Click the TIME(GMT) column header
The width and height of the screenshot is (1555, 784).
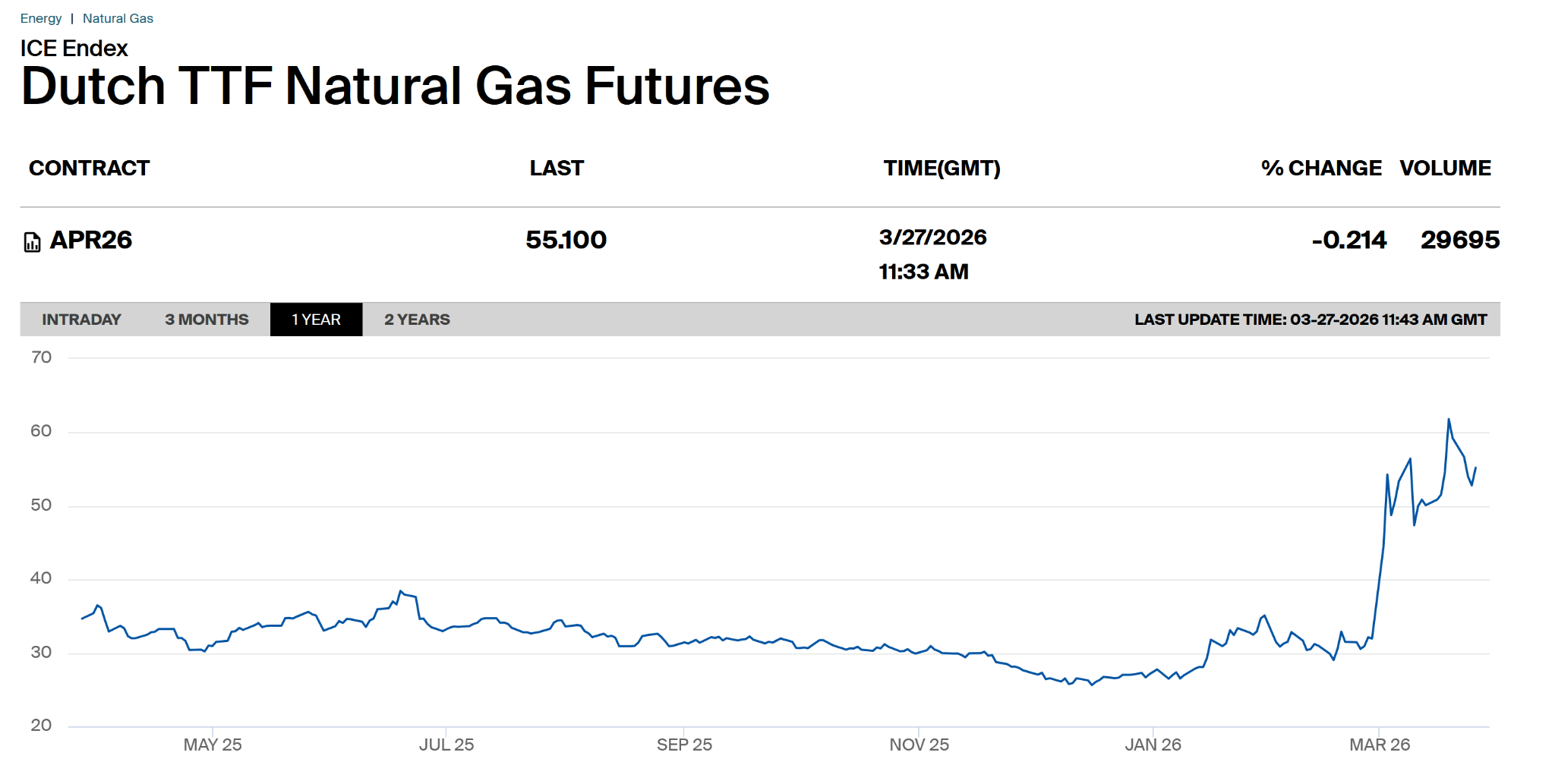(942, 168)
